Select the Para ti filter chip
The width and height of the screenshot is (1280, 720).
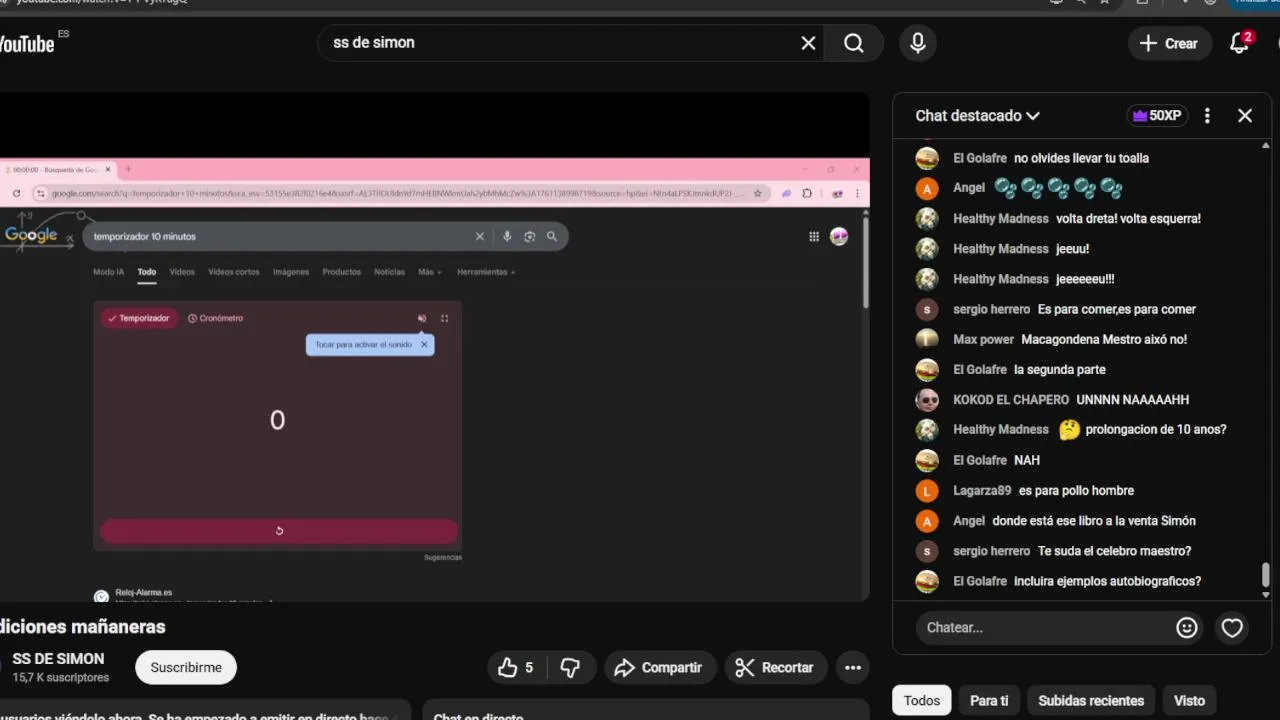click(989, 700)
